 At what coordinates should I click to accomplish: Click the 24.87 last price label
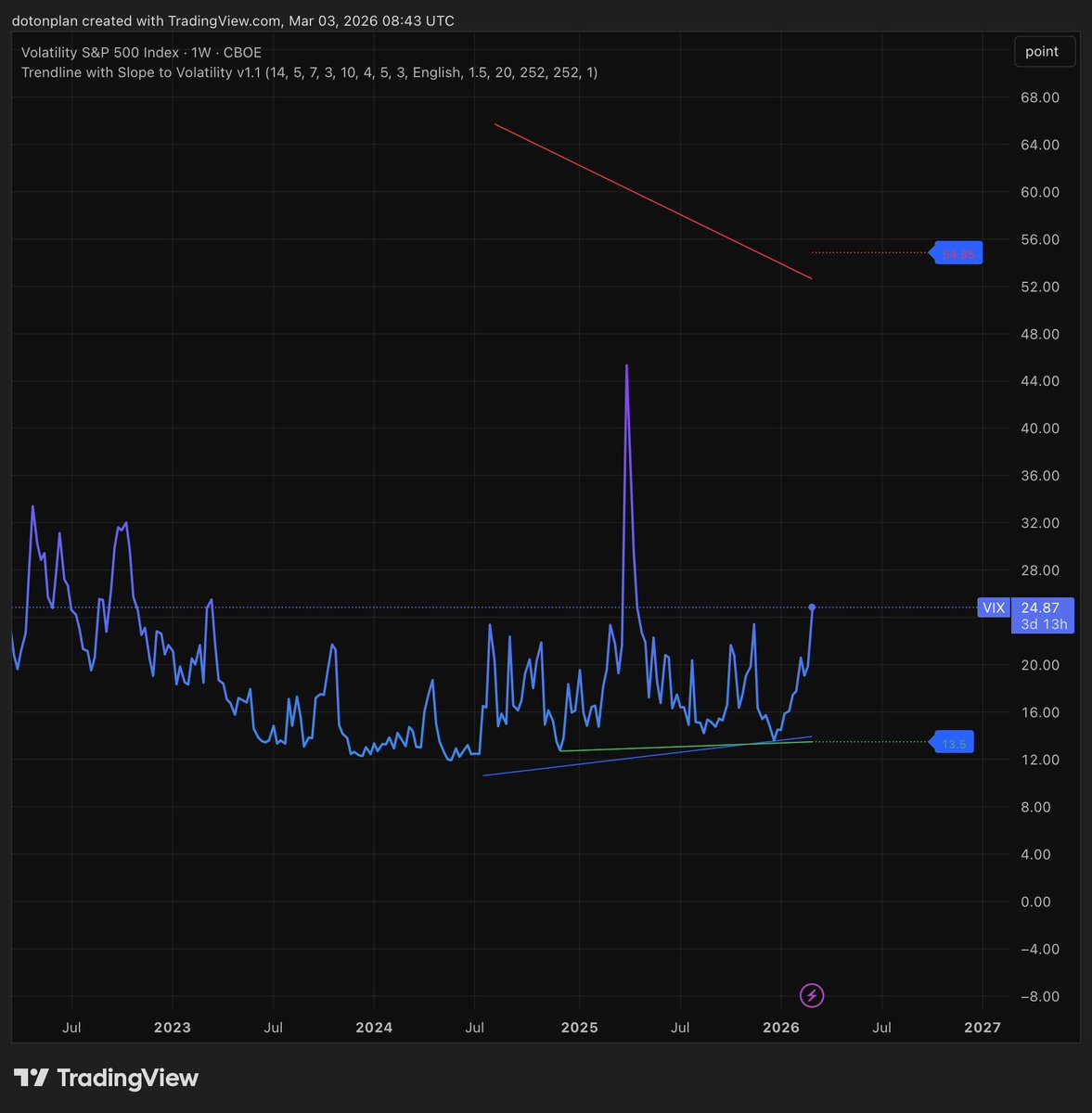[1040, 608]
